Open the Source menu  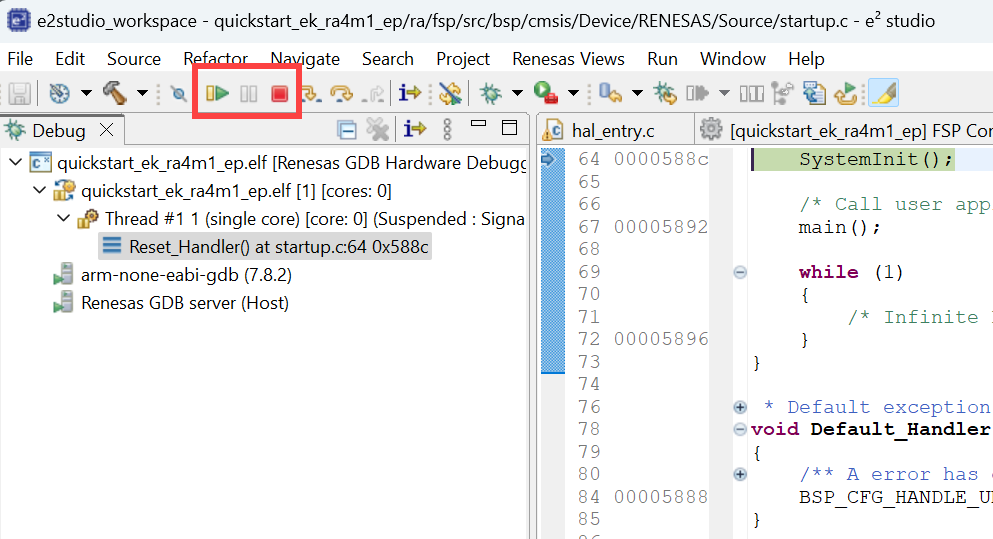coord(134,59)
